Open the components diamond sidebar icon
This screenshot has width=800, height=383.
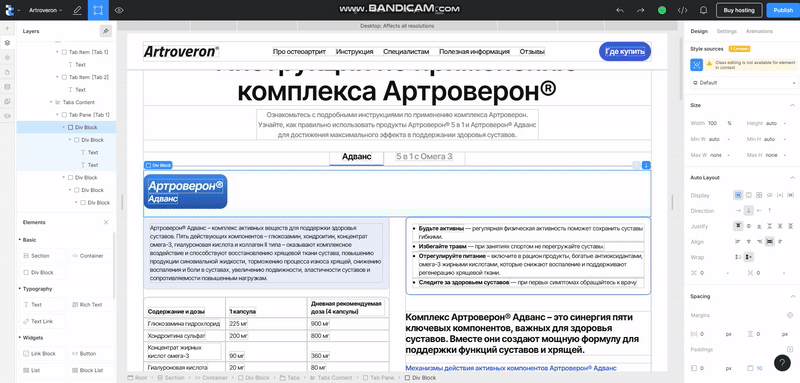pyautogui.click(x=7, y=58)
